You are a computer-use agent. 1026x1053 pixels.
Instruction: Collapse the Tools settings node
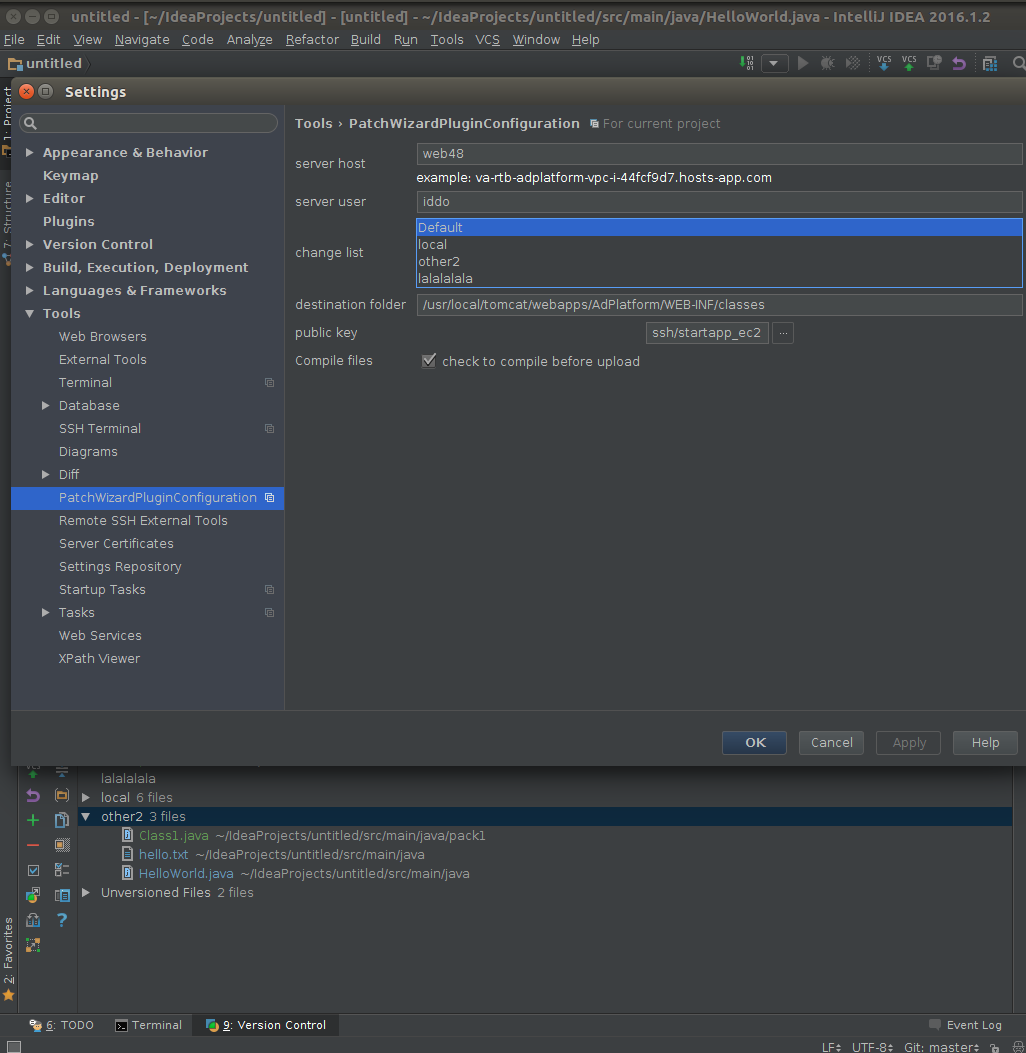(x=30, y=314)
